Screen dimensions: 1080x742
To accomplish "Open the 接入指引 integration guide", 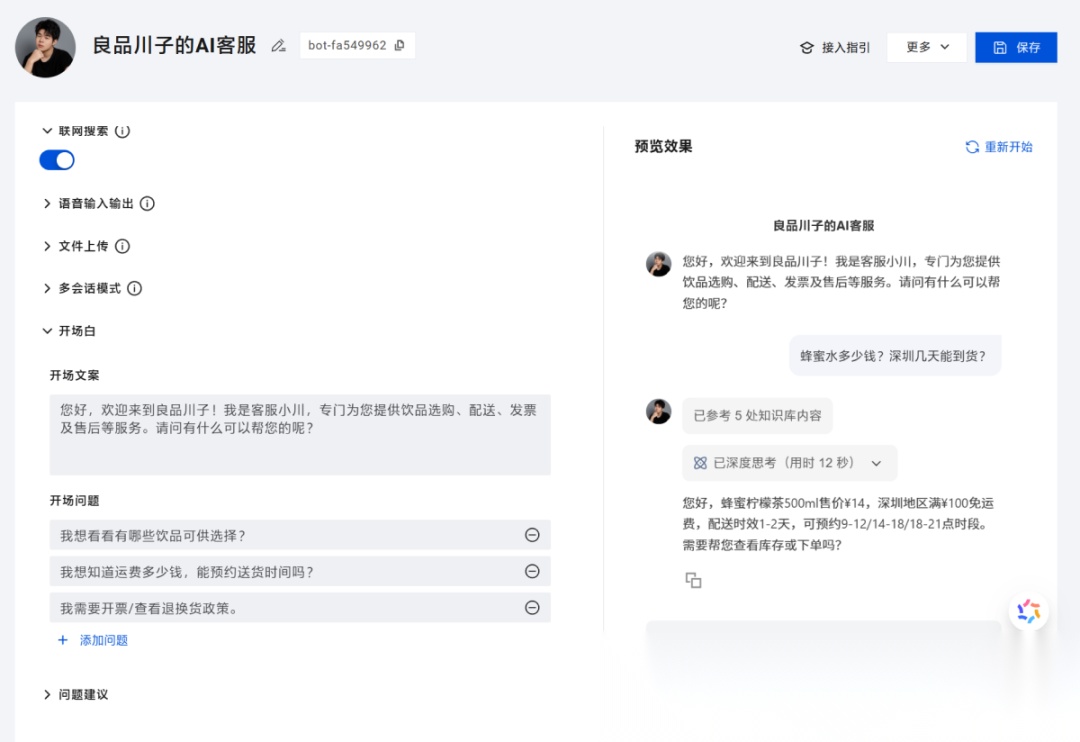I will 835,48.
